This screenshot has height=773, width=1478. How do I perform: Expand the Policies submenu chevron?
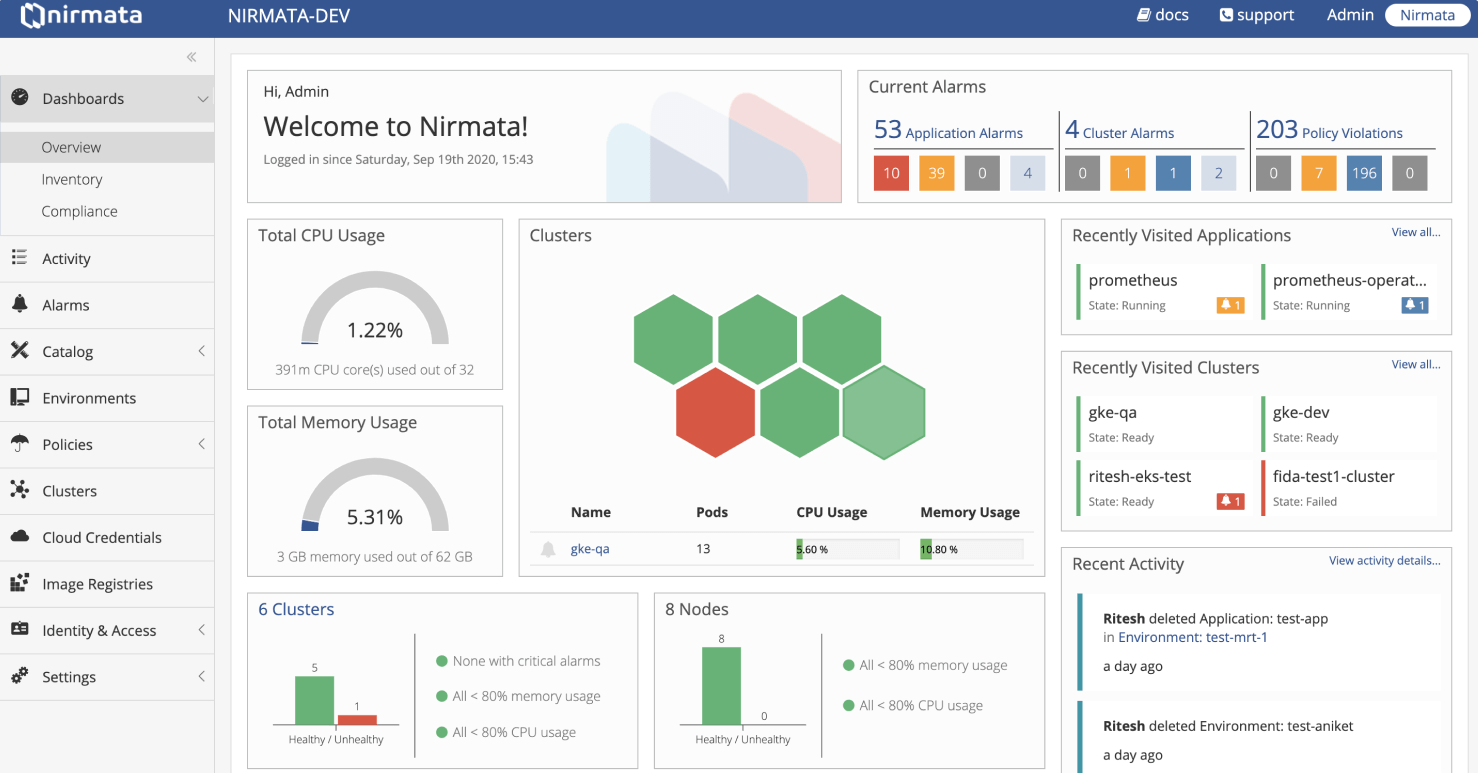(202, 444)
